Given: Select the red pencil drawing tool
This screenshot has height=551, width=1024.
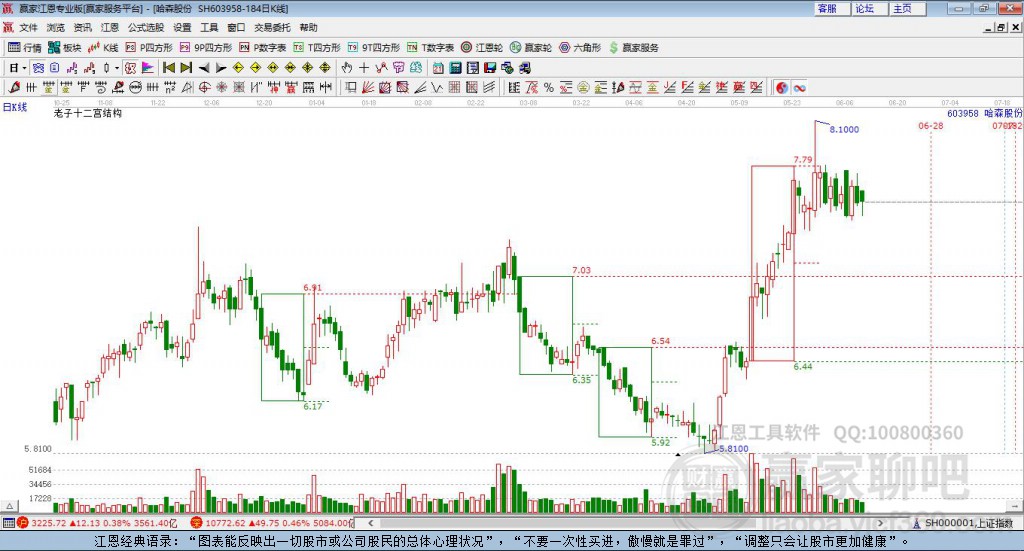Looking at the screenshot, I should coord(14,87).
